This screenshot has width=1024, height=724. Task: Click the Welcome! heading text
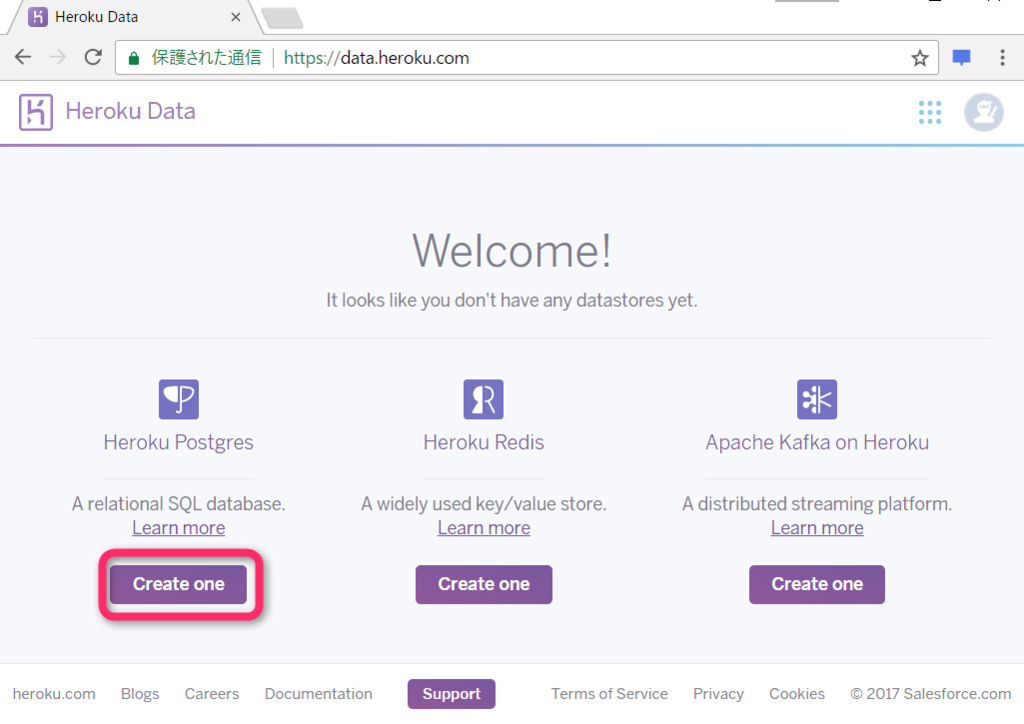click(512, 251)
